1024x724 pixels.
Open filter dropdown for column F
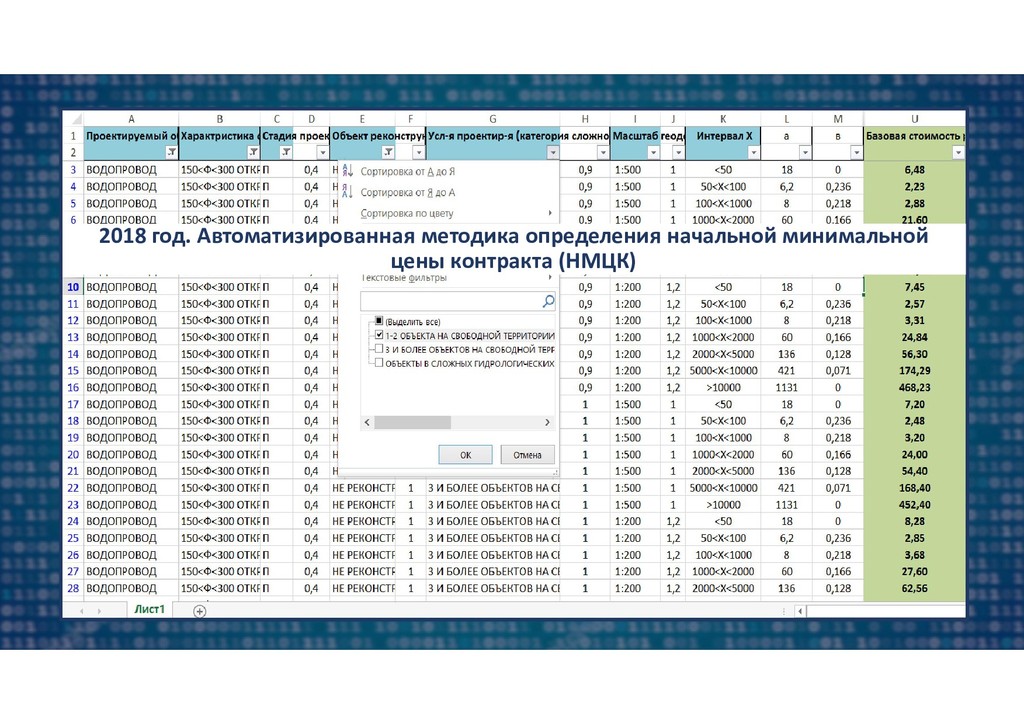click(x=419, y=152)
